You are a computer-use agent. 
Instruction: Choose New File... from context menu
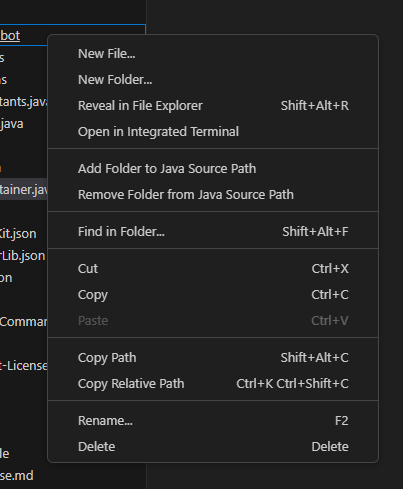pyautogui.click(x=213, y=54)
